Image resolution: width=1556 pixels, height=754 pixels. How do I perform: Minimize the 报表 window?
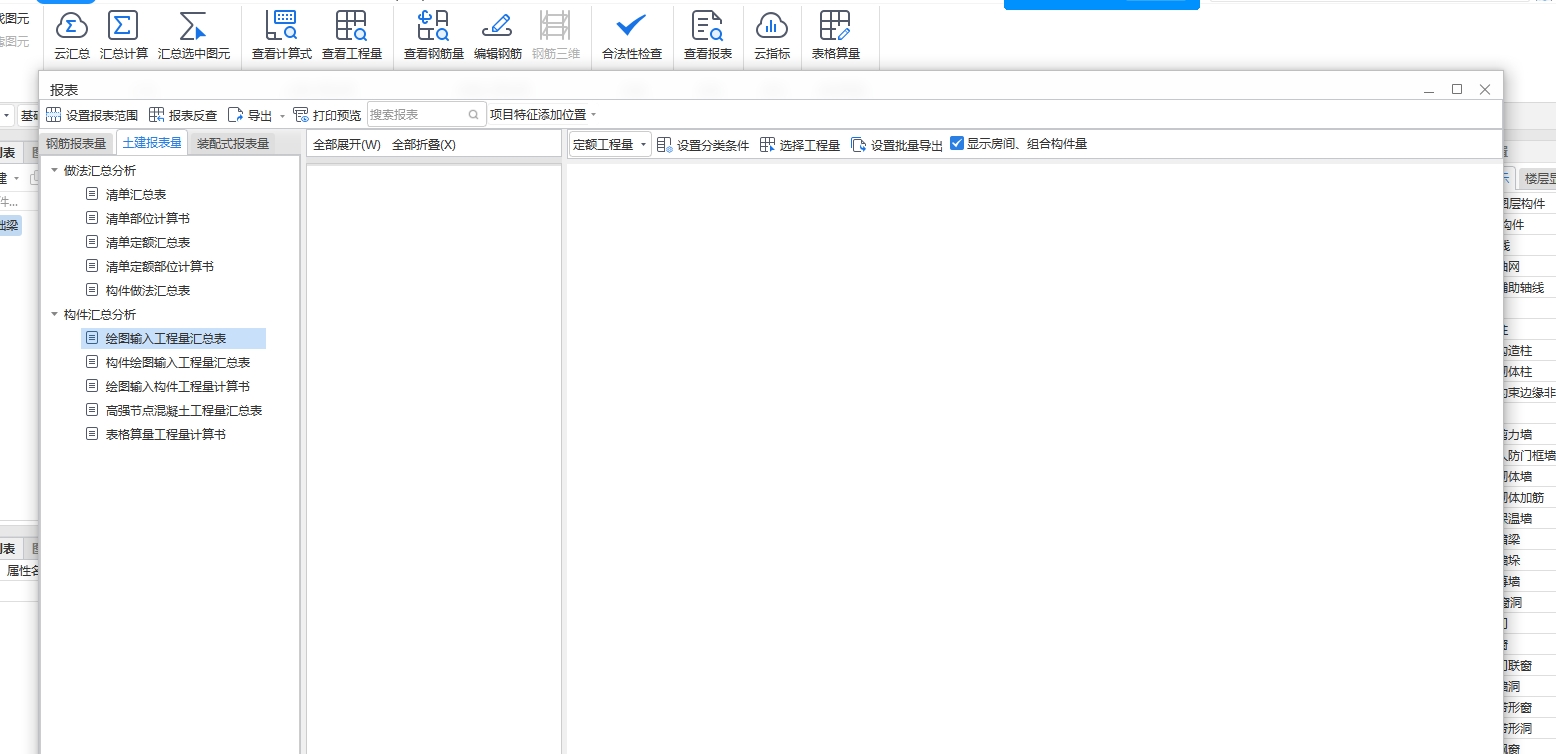click(1429, 89)
